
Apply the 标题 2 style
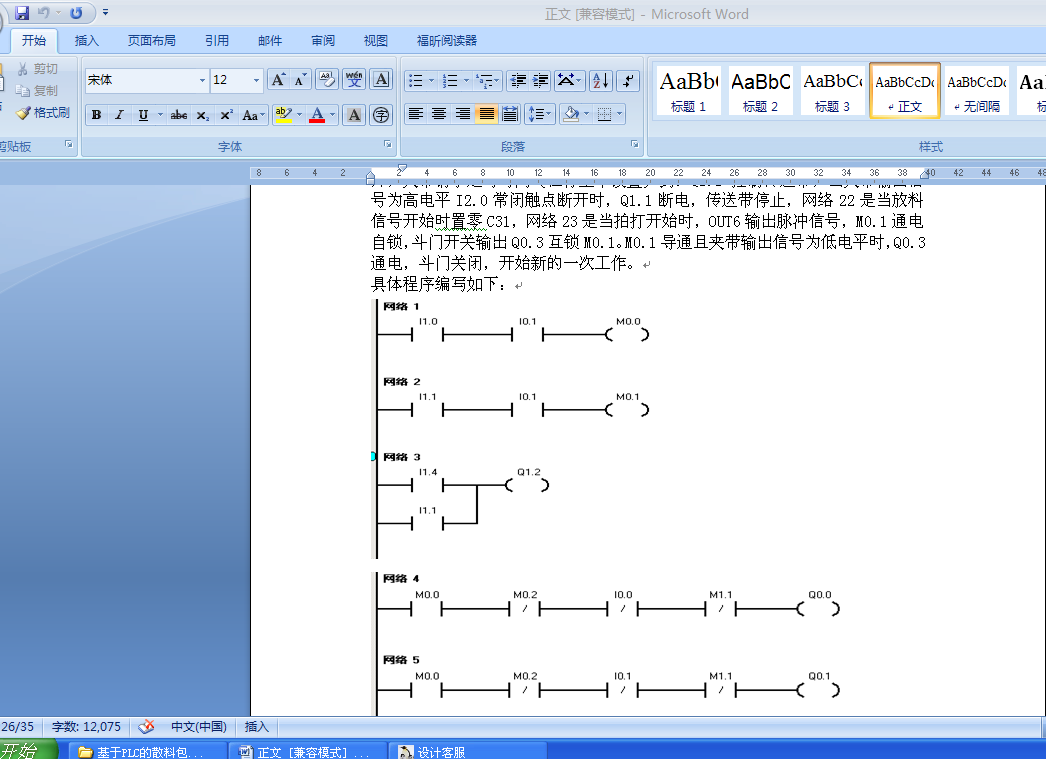point(760,90)
